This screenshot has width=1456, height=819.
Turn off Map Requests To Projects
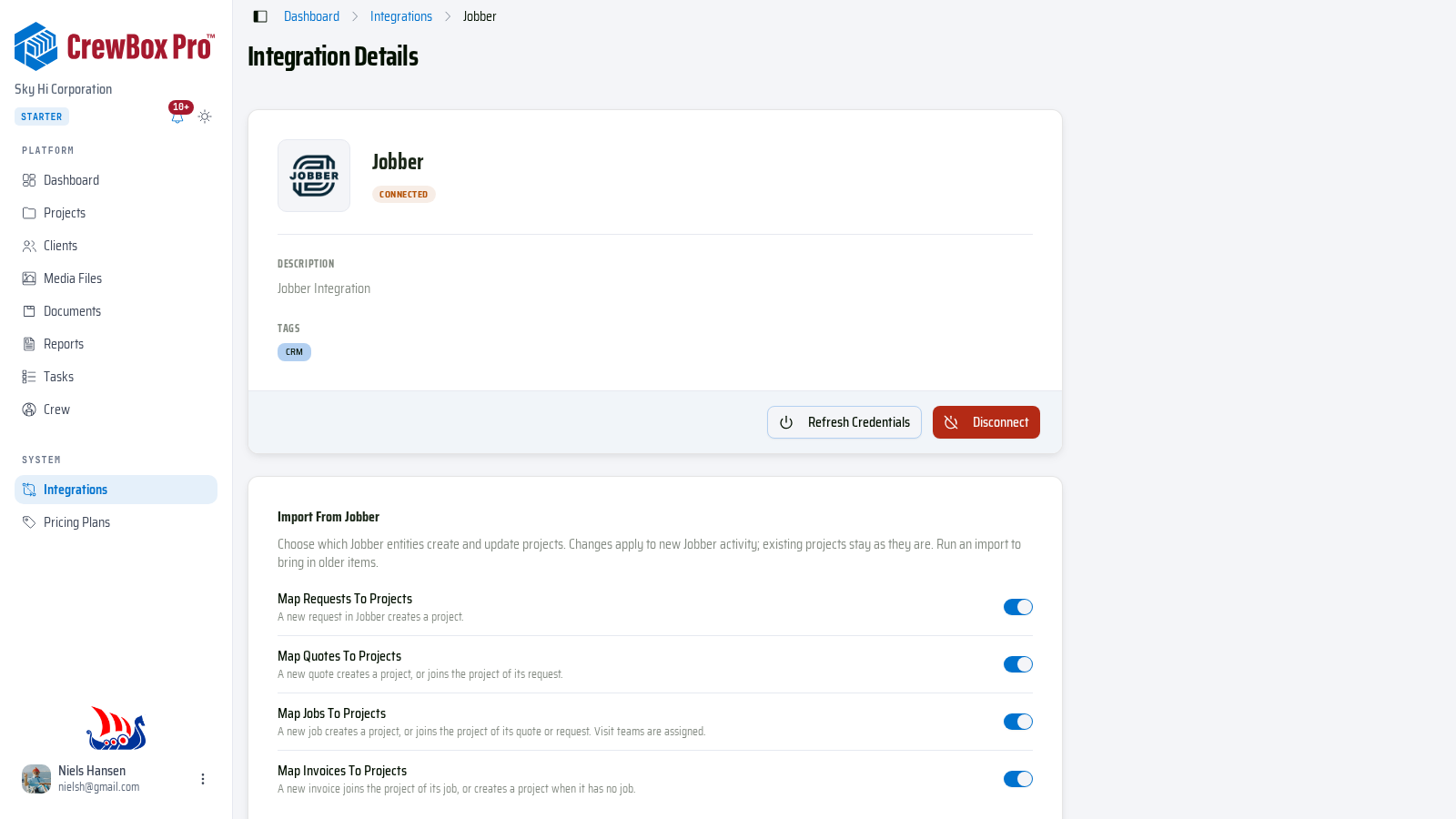click(x=1018, y=607)
